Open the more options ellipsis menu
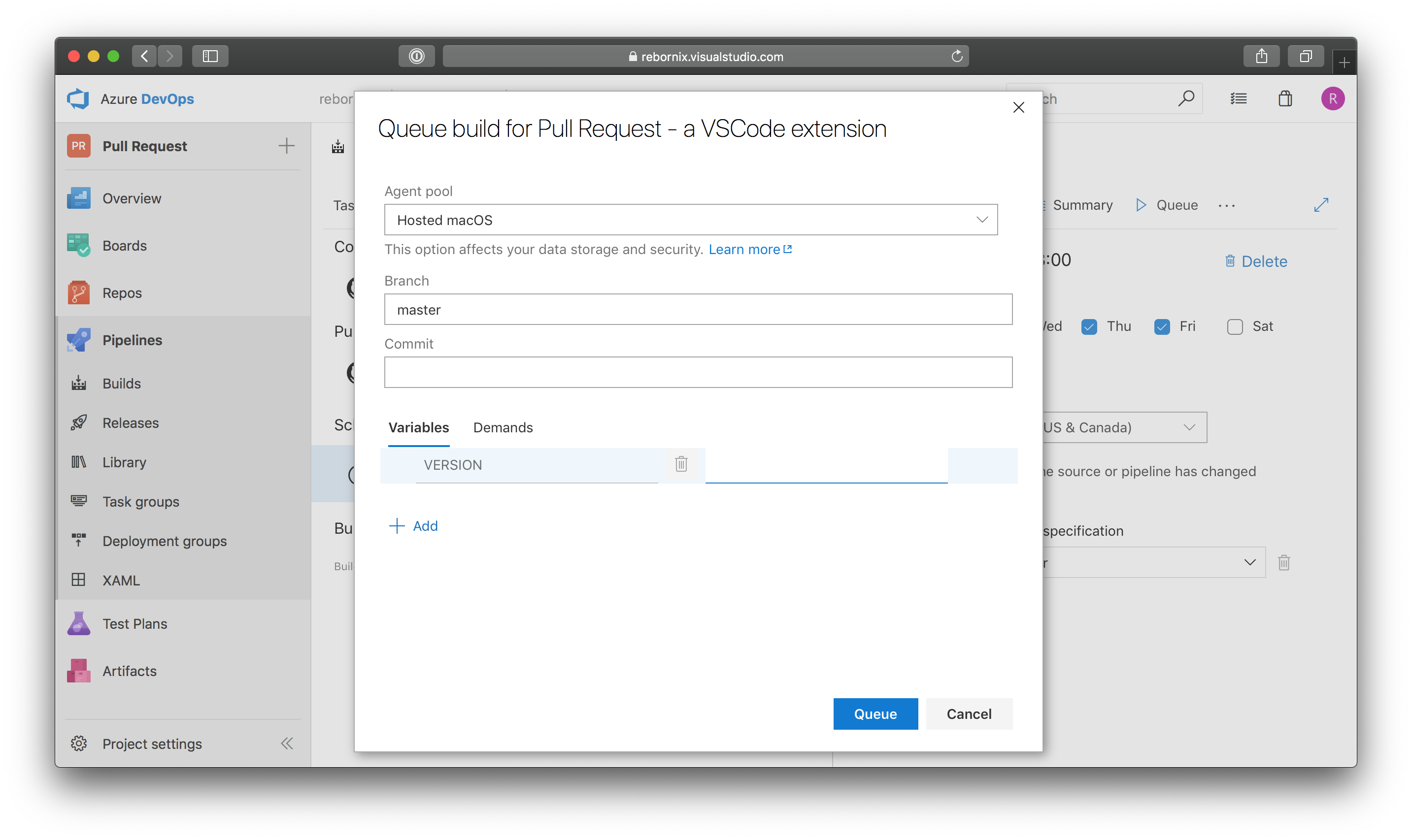This screenshot has width=1412, height=840. (x=1226, y=205)
